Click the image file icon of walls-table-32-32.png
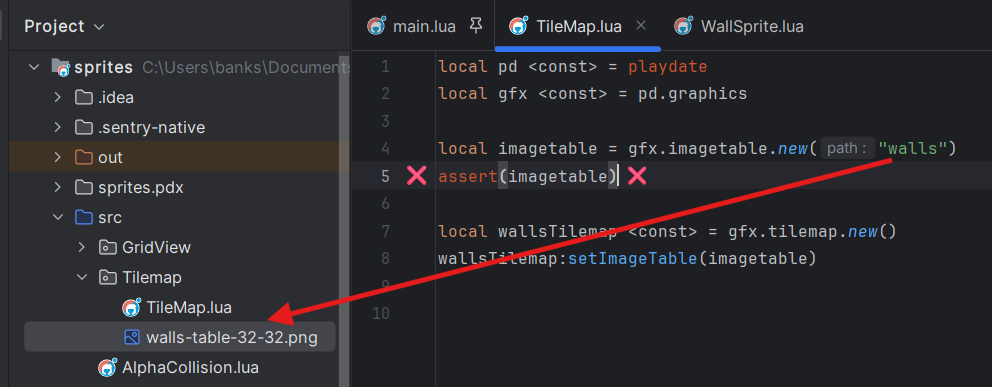This screenshot has width=992, height=387. tap(132, 338)
